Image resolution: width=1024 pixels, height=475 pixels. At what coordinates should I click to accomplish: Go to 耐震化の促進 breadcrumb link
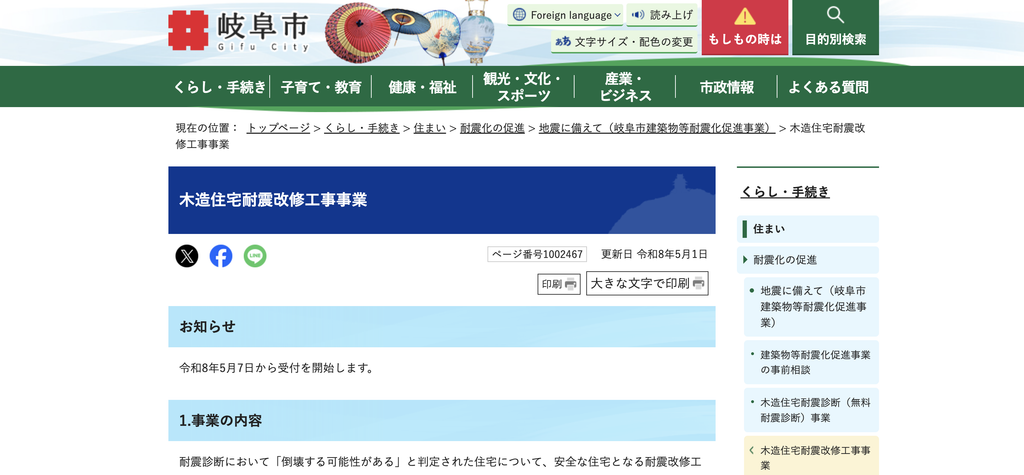492,128
